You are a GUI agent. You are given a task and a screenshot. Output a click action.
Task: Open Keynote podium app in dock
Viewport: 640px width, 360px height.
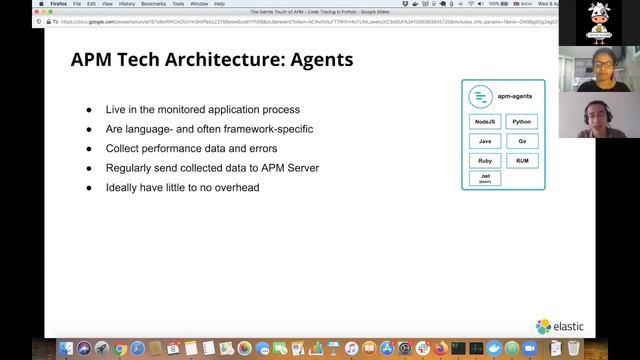pos(333,349)
